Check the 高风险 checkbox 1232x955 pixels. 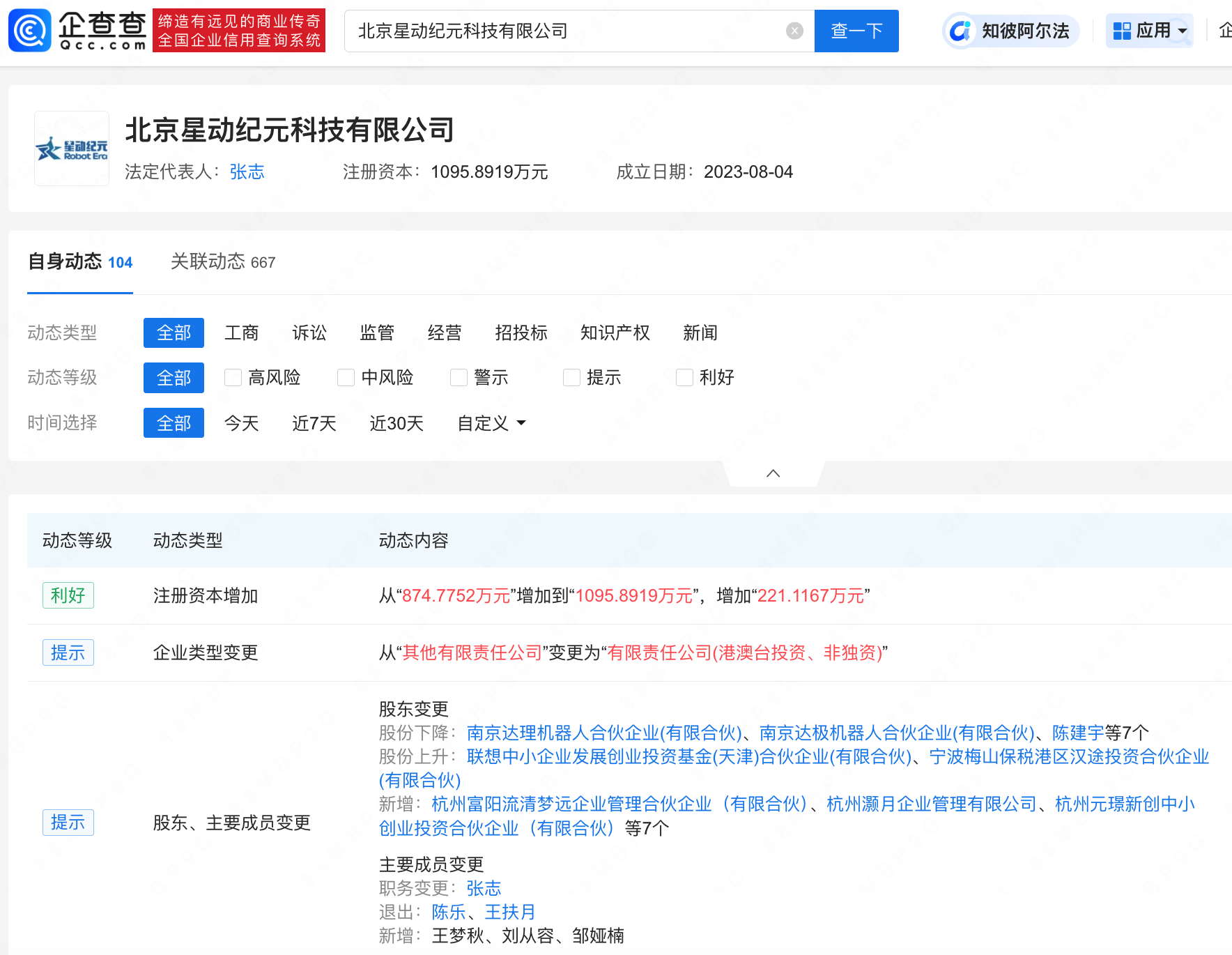click(233, 378)
